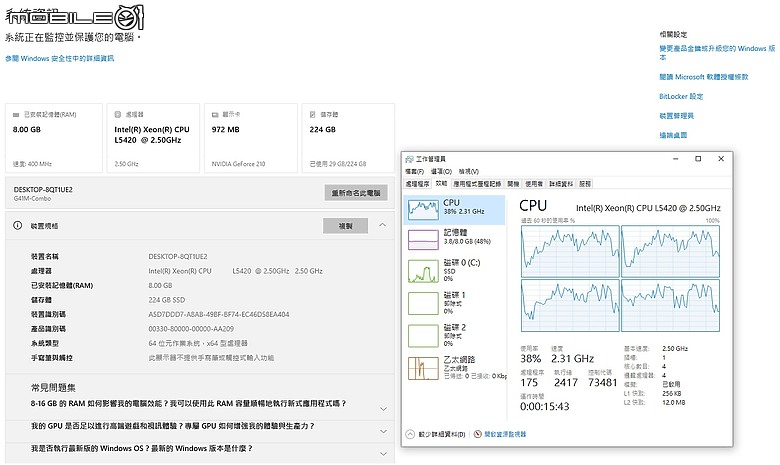The height and width of the screenshot is (465, 780).
Task: Click the processor card chip icon
Action: pyautogui.click(x=118, y=114)
